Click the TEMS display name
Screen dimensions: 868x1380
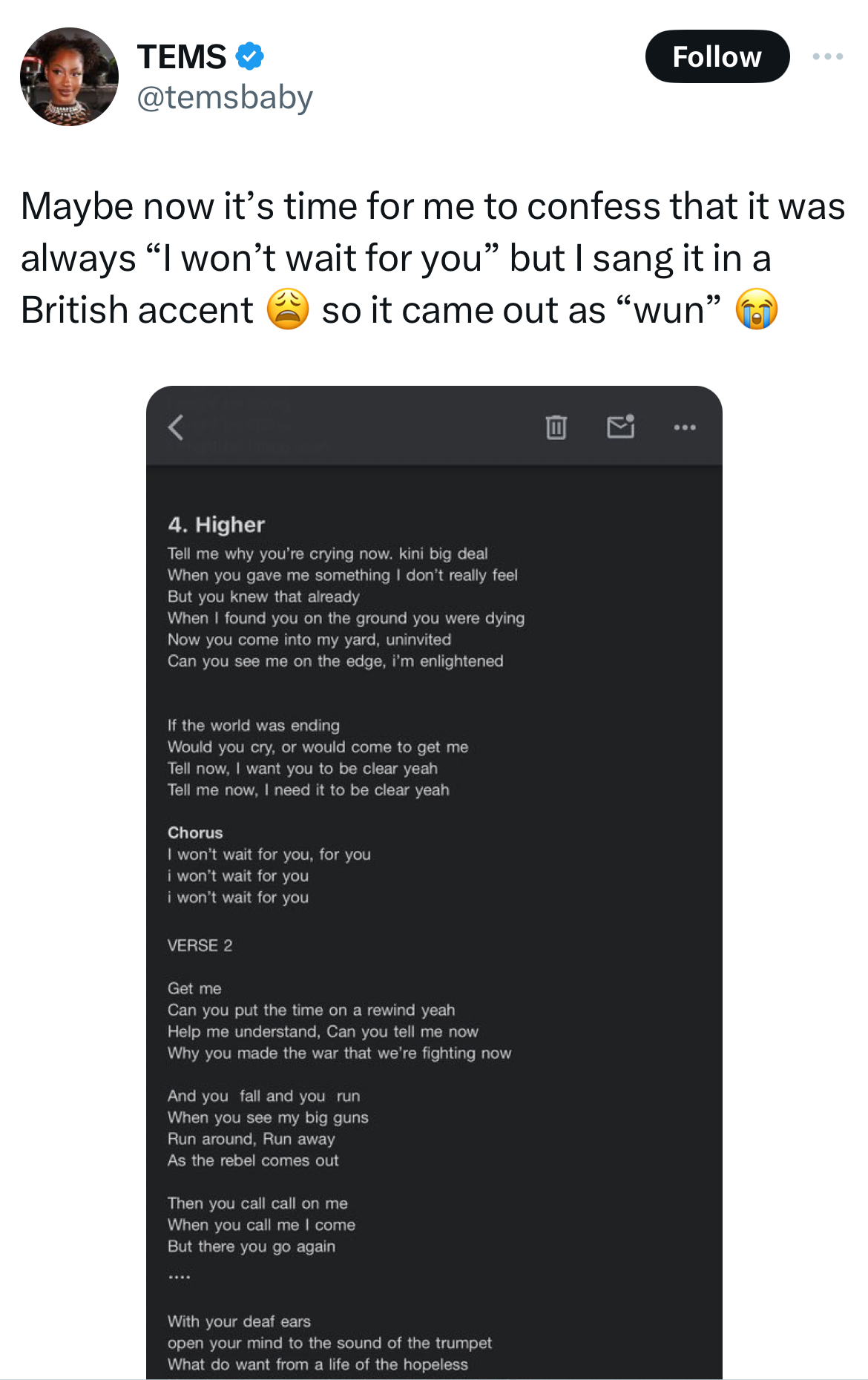(182, 56)
